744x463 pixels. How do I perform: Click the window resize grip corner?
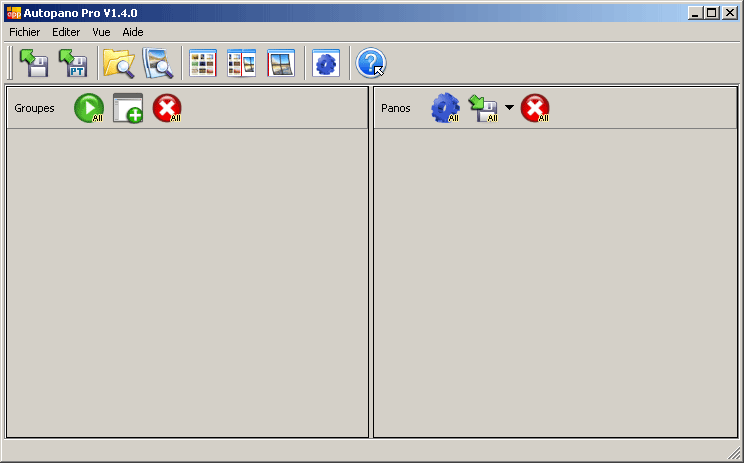pyautogui.click(x=734, y=454)
